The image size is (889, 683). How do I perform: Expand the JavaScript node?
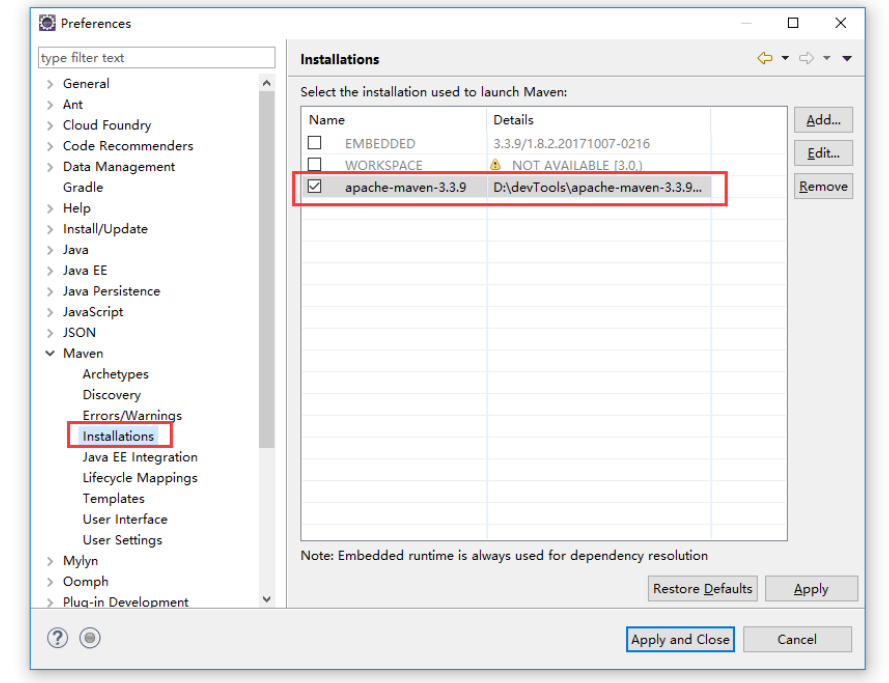point(50,312)
